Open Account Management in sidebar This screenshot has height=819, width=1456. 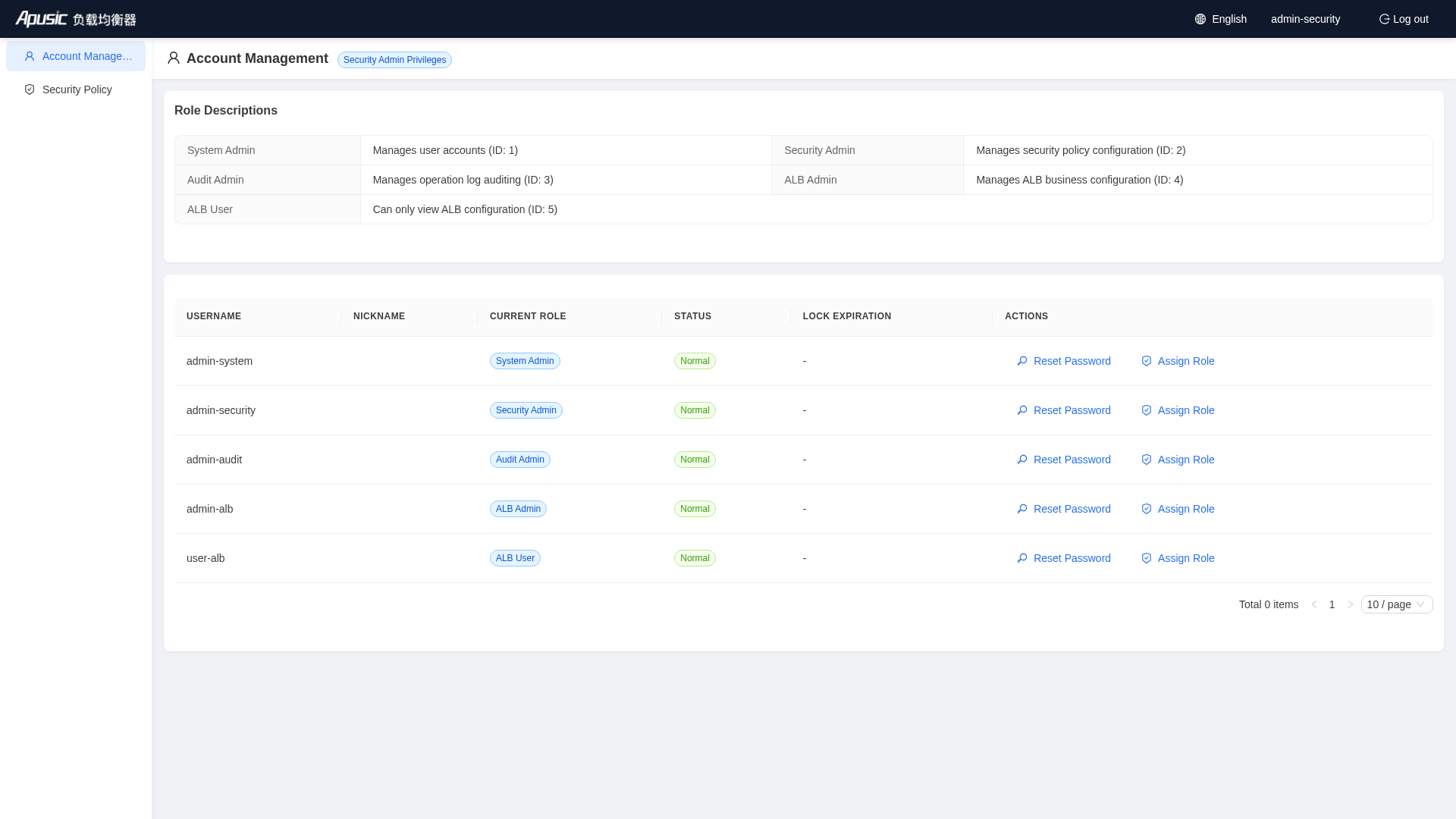click(76, 56)
